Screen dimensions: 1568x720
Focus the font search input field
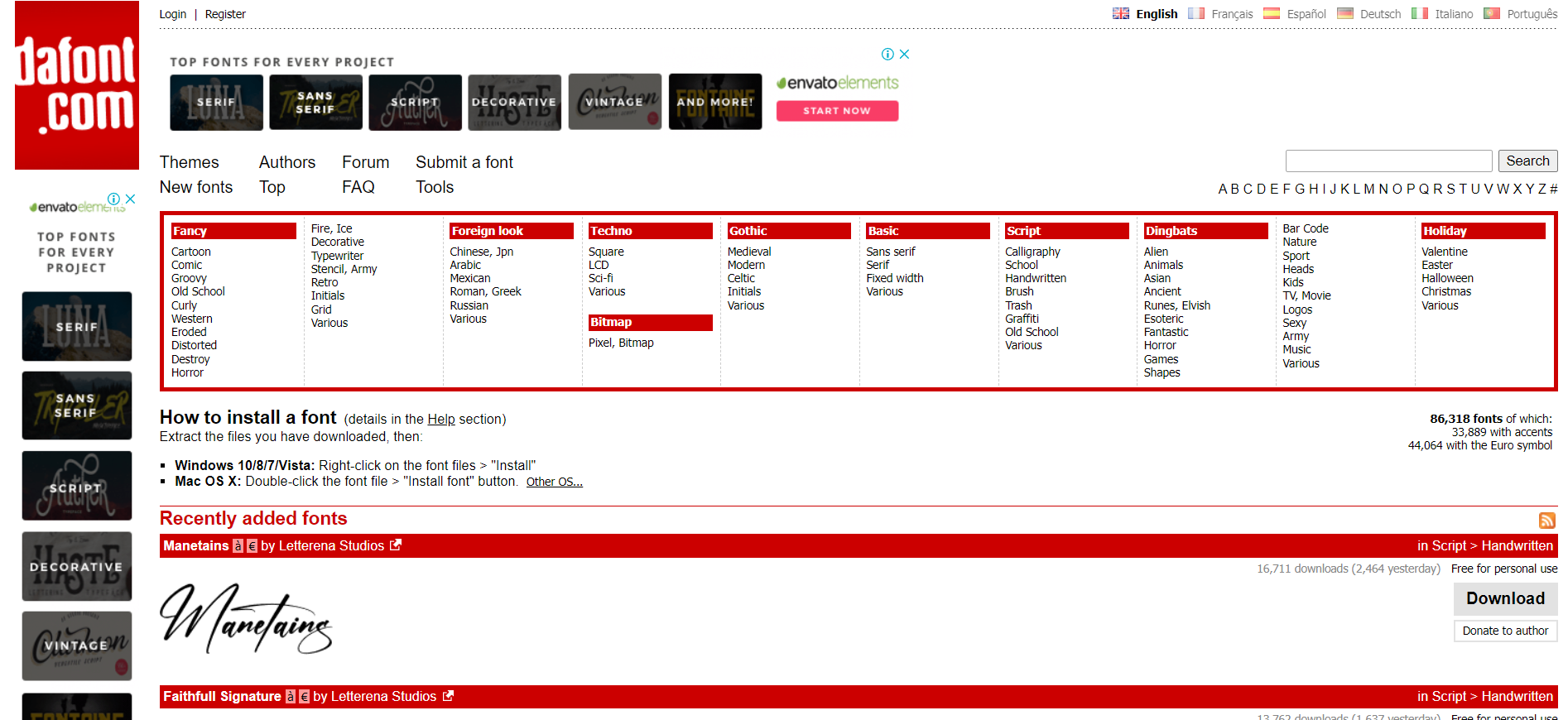pyautogui.click(x=1388, y=161)
